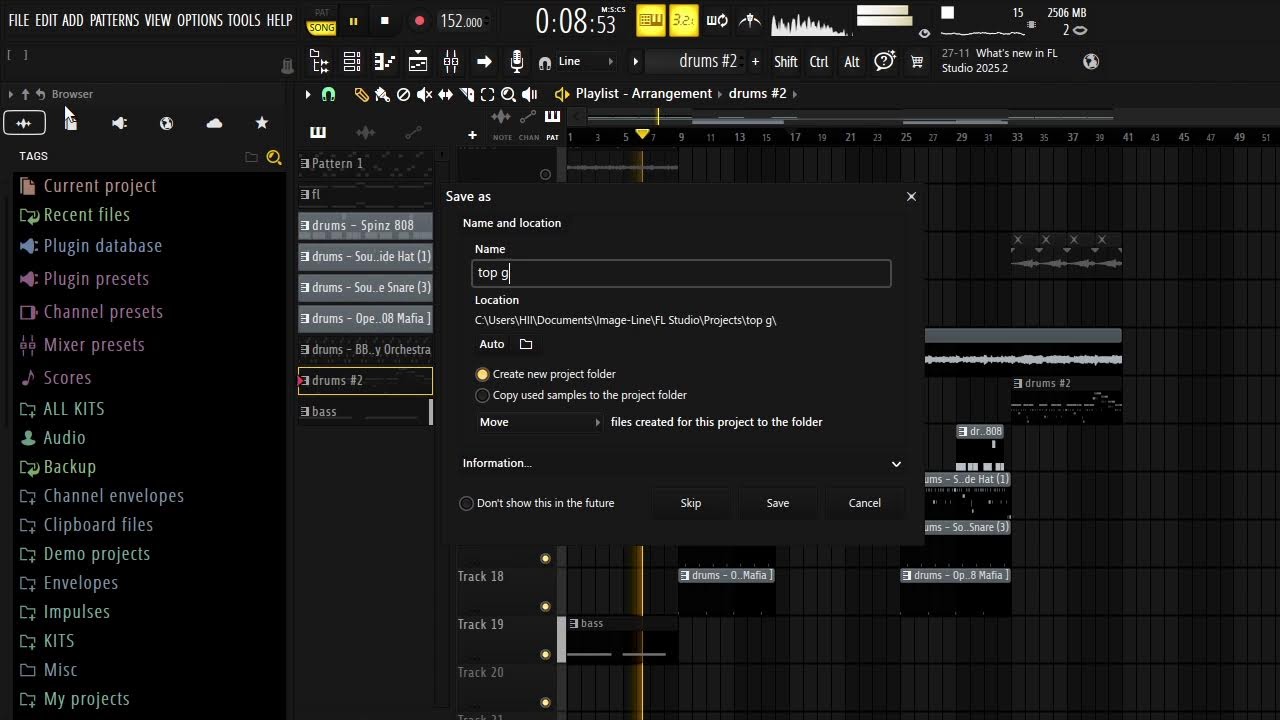Click the browser search magnifier icon

pos(274,157)
